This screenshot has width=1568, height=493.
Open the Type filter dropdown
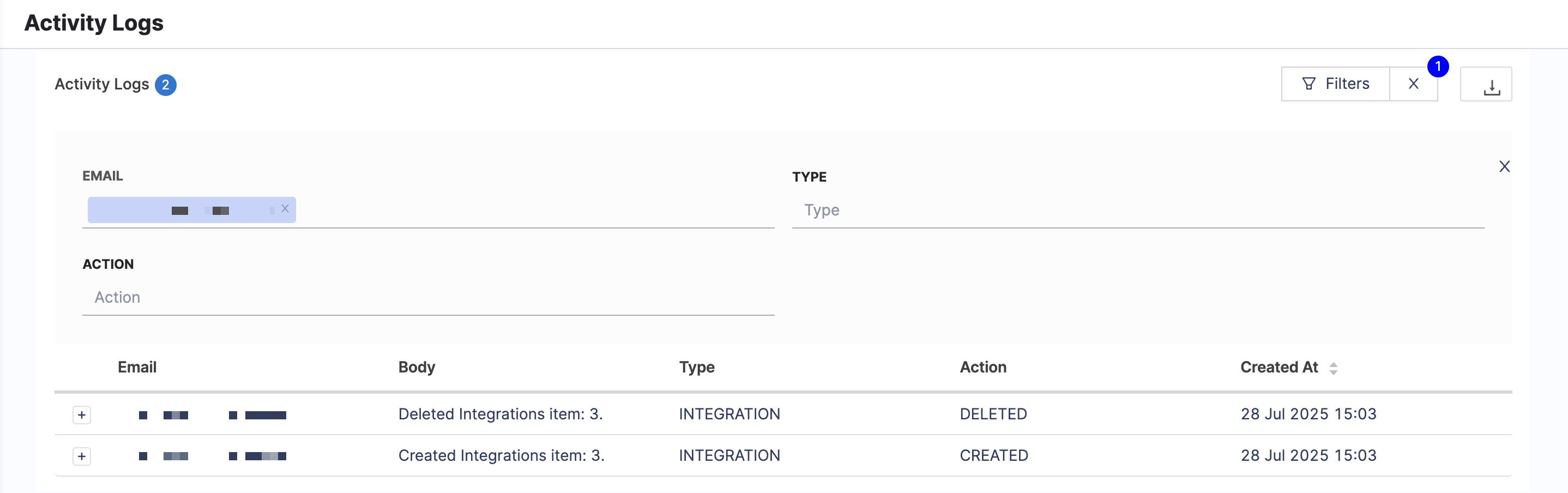tap(1137, 211)
